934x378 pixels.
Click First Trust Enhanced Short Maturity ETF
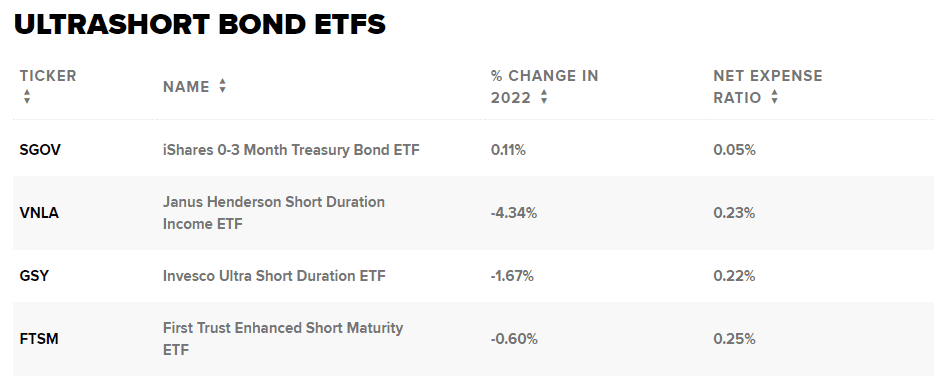click(x=283, y=339)
